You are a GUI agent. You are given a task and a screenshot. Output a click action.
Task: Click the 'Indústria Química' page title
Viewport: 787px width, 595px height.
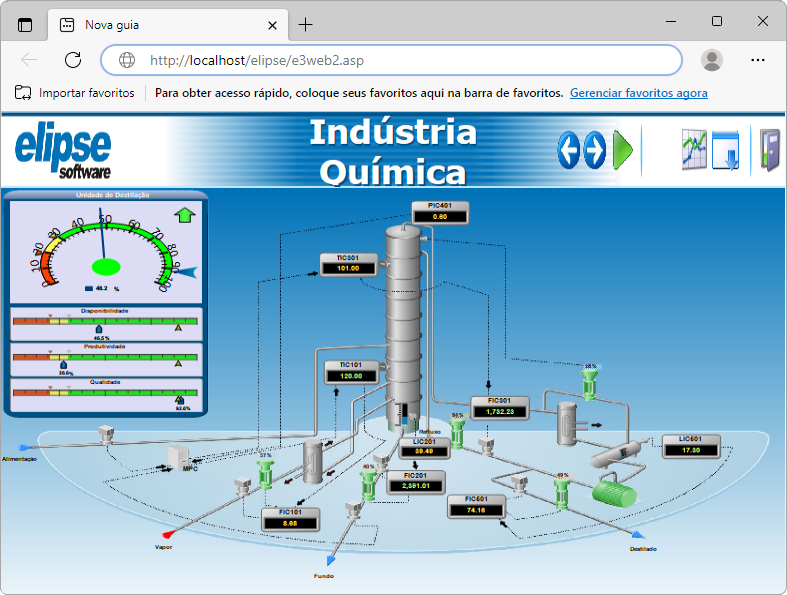393,152
